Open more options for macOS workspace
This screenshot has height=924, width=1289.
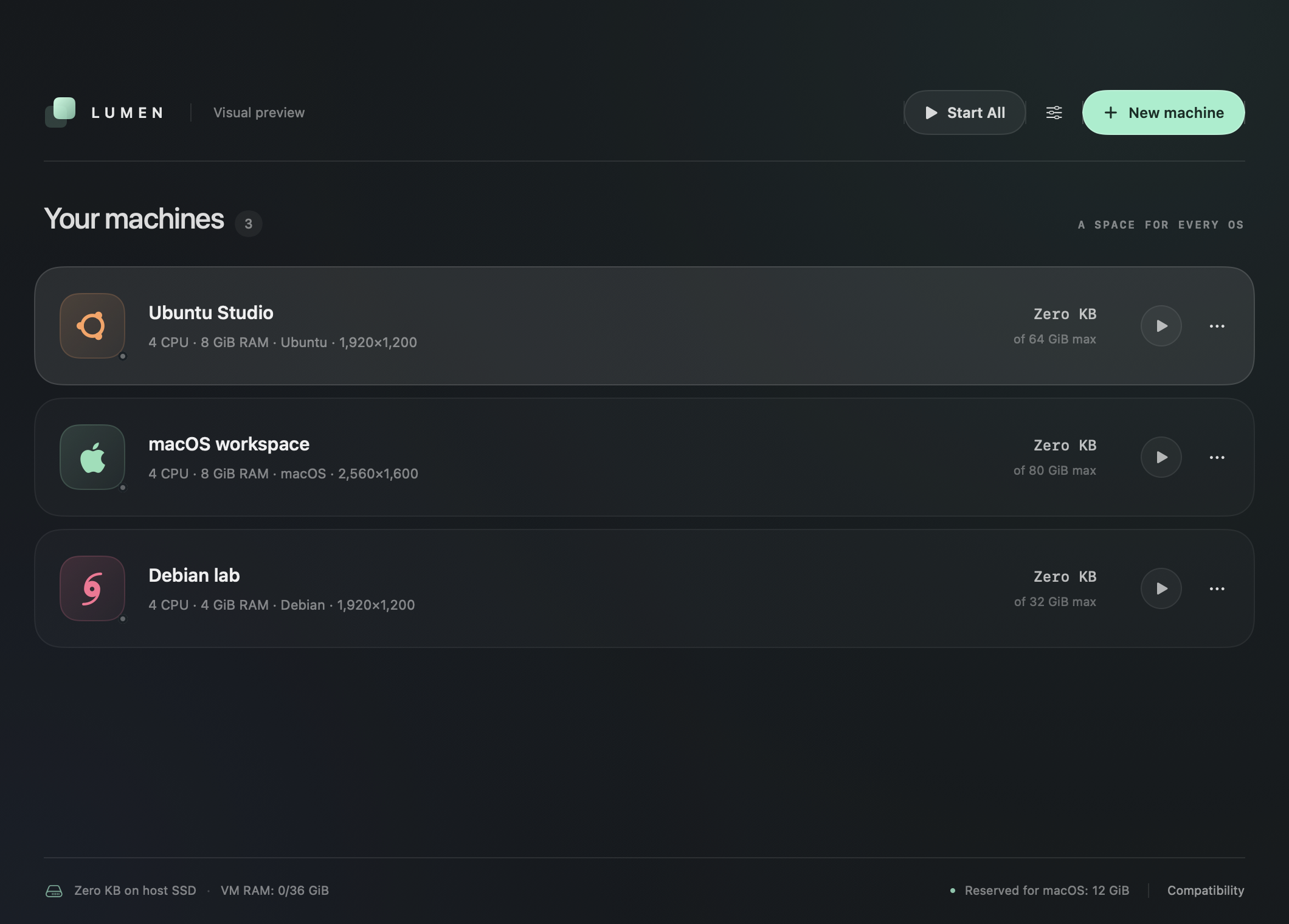pos(1217,457)
